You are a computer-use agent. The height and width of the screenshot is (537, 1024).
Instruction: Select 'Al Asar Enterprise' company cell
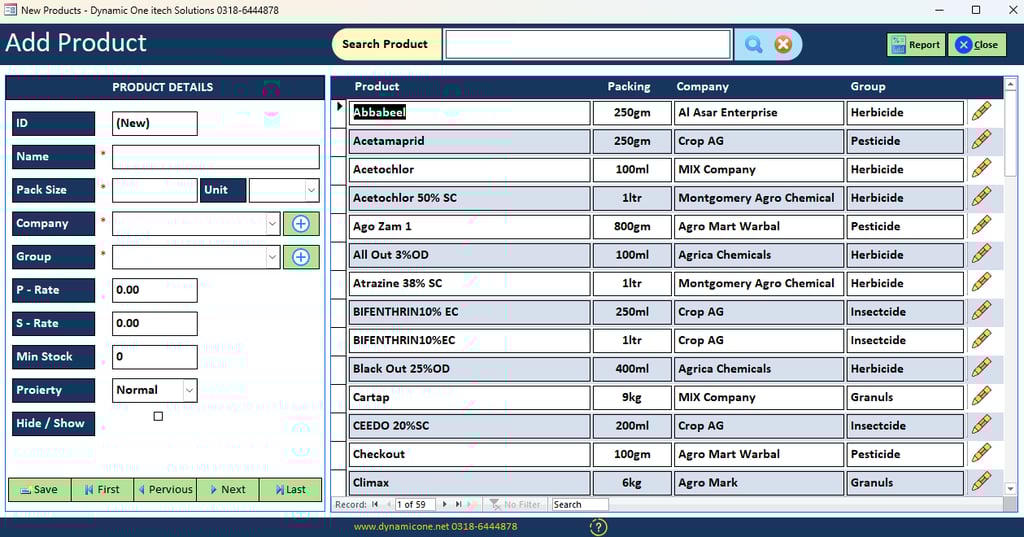tap(758, 112)
